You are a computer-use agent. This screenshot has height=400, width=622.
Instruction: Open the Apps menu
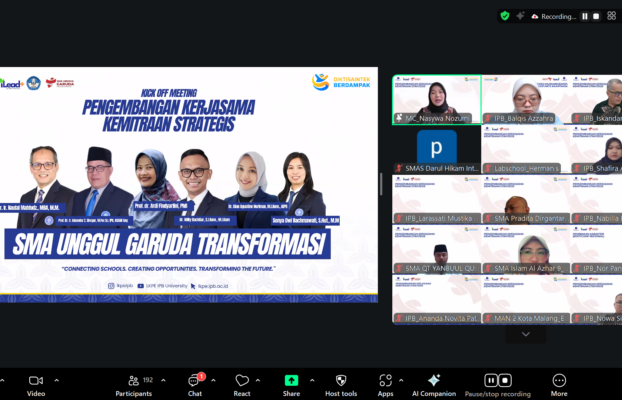(x=385, y=385)
